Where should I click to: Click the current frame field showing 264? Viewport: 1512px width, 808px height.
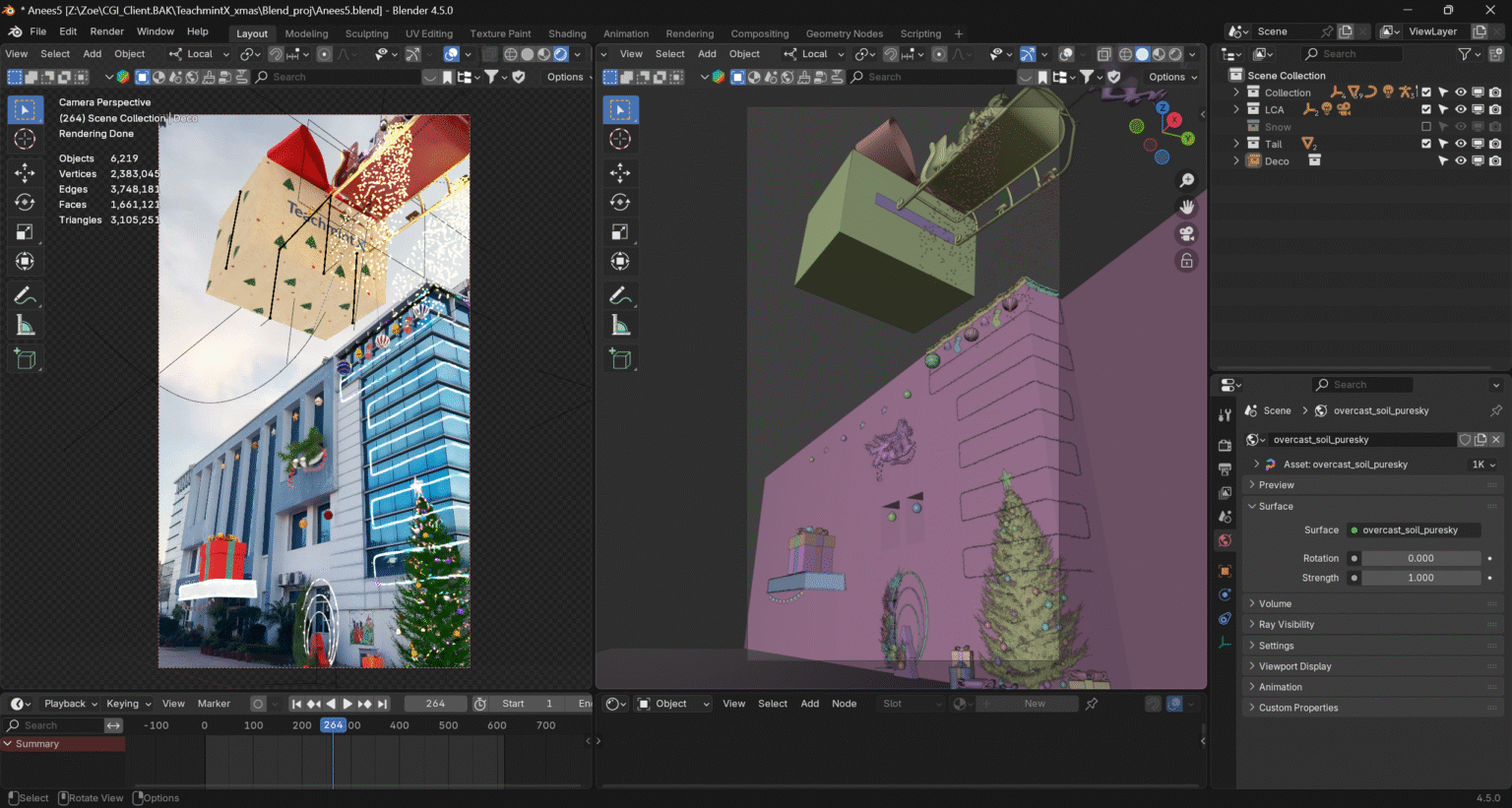[435, 704]
